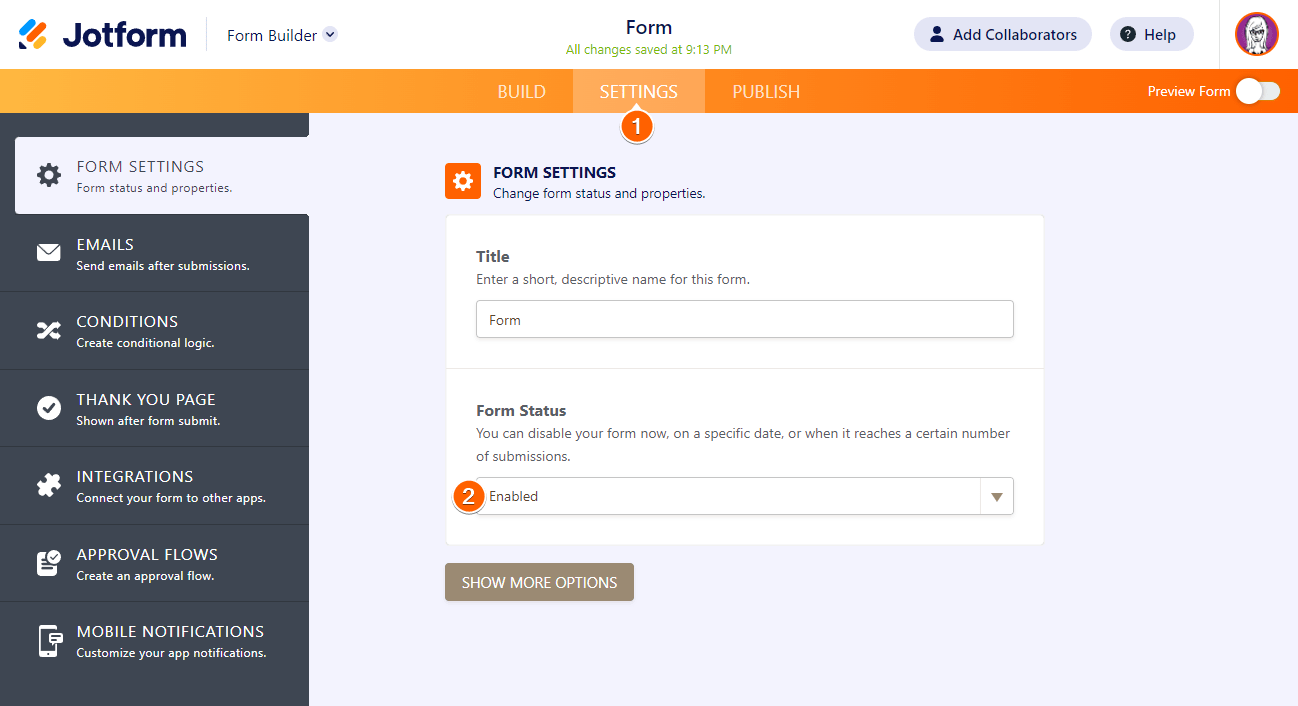Toggle the Preview Form switch
The image size is (1298, 706).
(1257, 91)
